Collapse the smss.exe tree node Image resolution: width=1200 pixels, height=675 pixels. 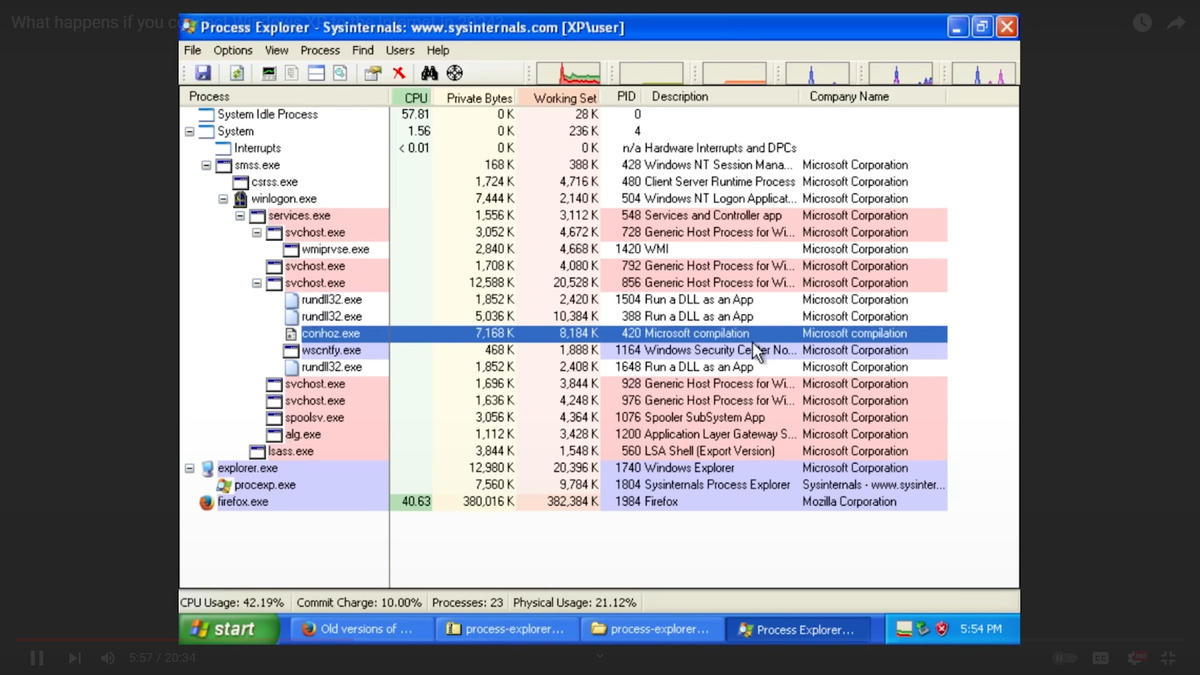point(207,166)
